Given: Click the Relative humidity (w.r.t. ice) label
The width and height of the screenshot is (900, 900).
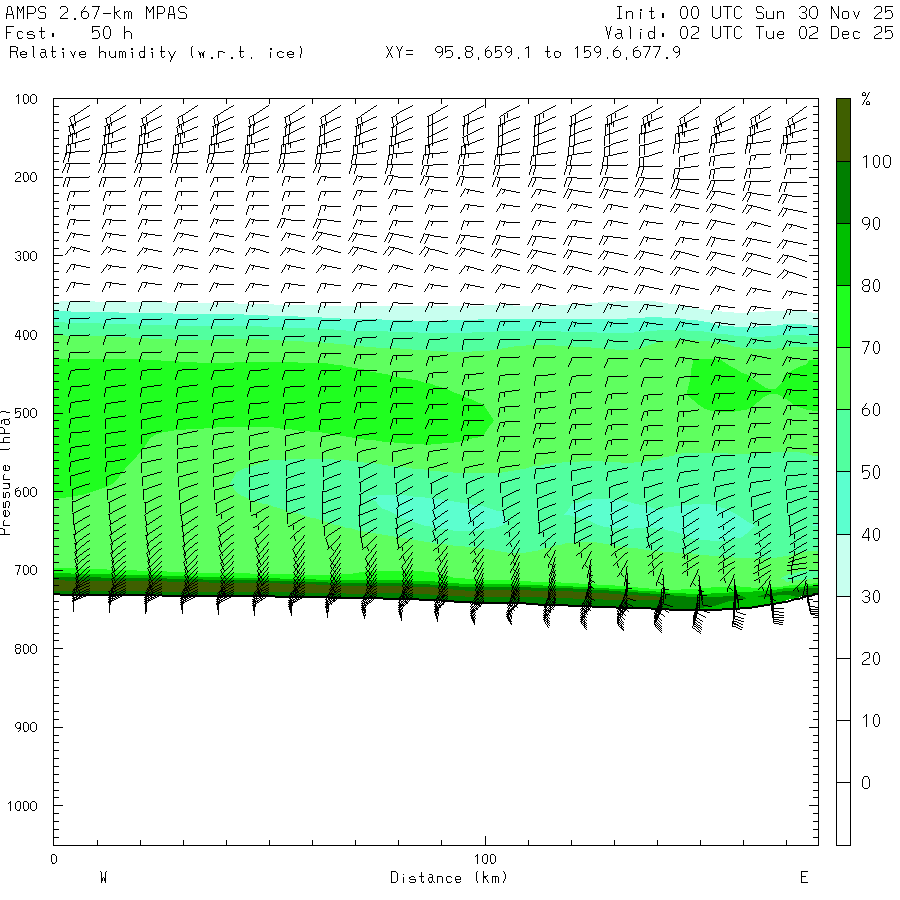Looking at the screenshot, I should 156,53.
